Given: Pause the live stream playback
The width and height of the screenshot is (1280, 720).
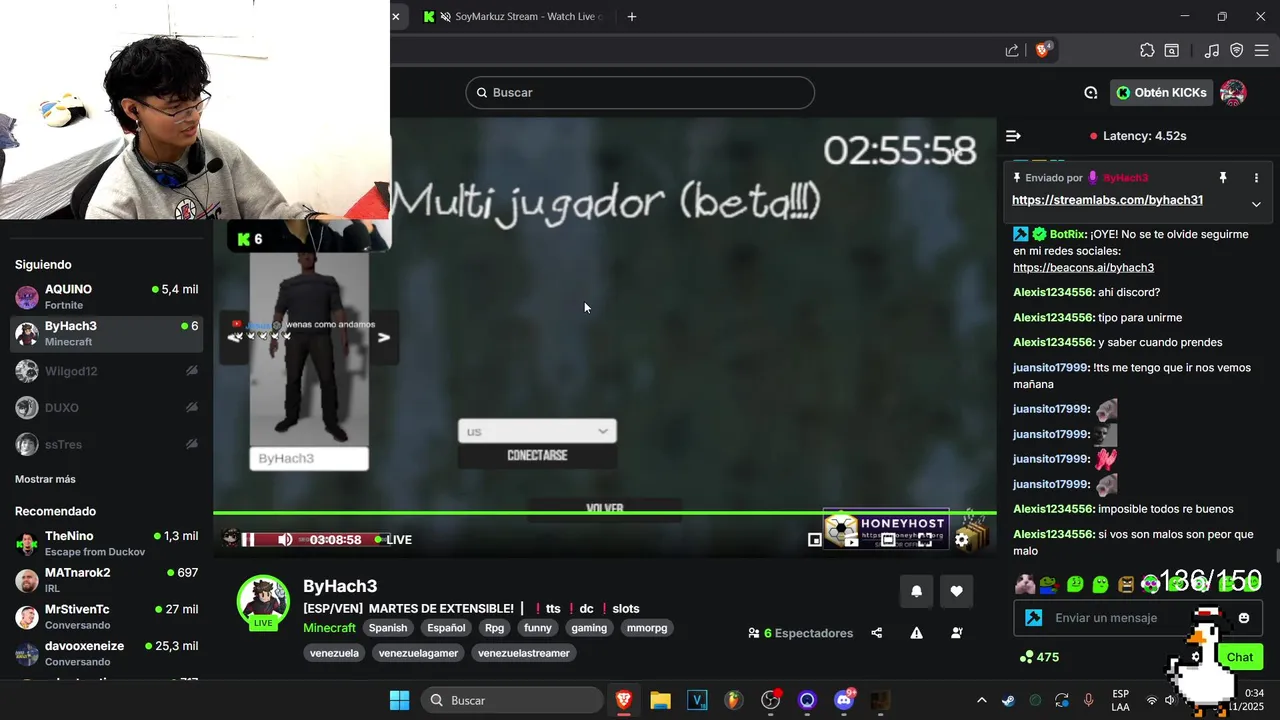Looking at the screenshot, I should (248, 540).
